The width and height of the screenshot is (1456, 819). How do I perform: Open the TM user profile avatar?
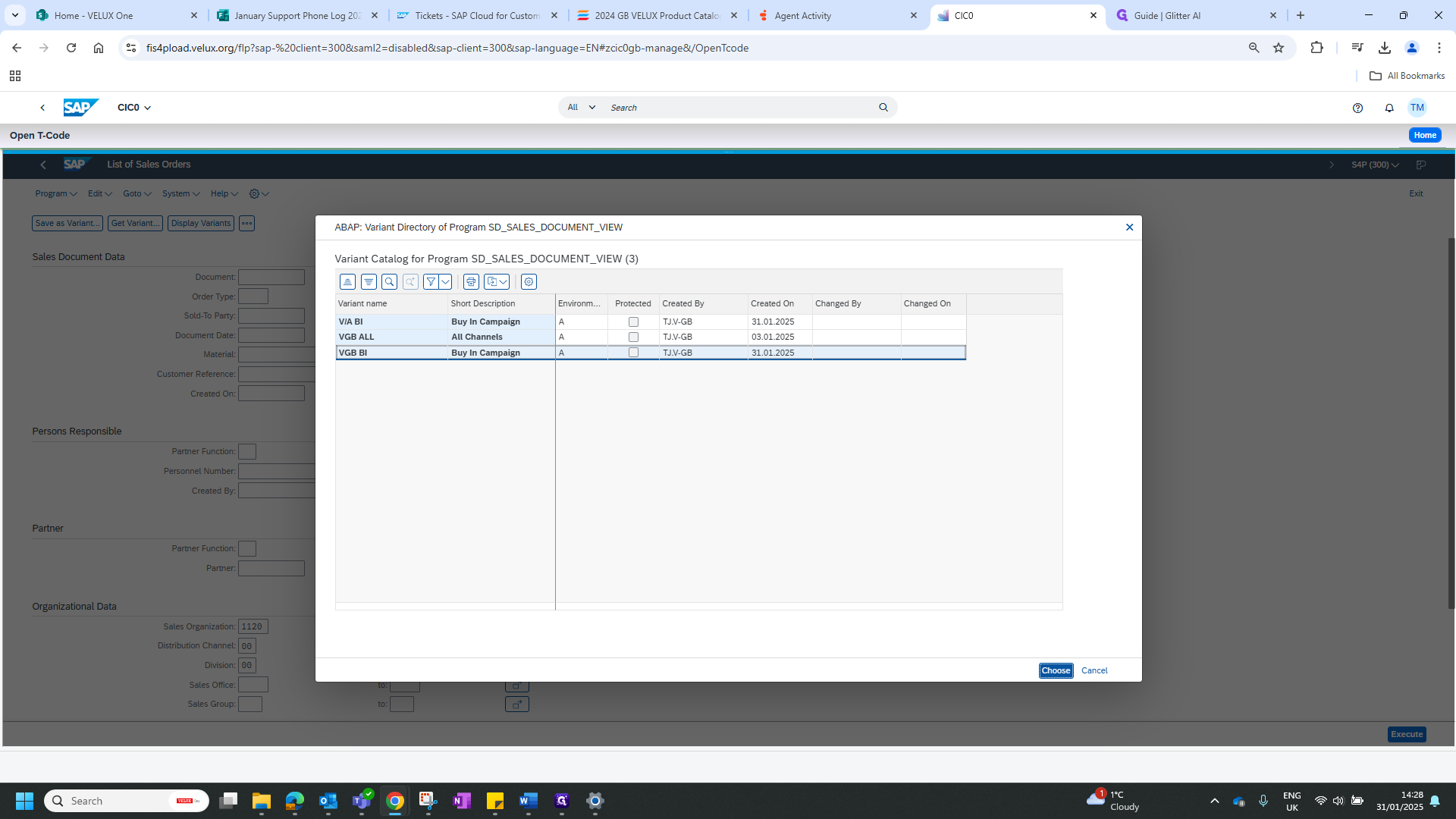click(x=1417, y=108)
